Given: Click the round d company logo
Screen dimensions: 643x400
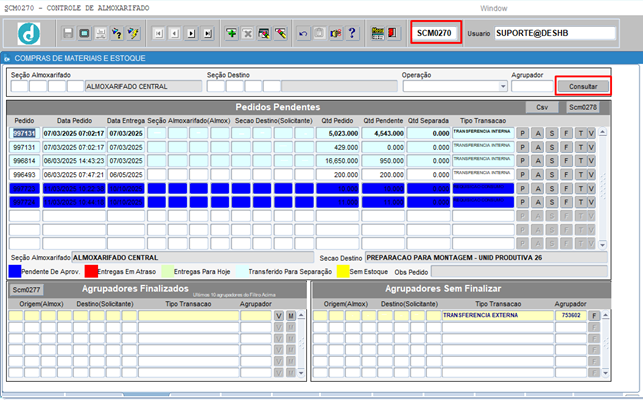Looking at the screenshot, I should coord(29,33).
